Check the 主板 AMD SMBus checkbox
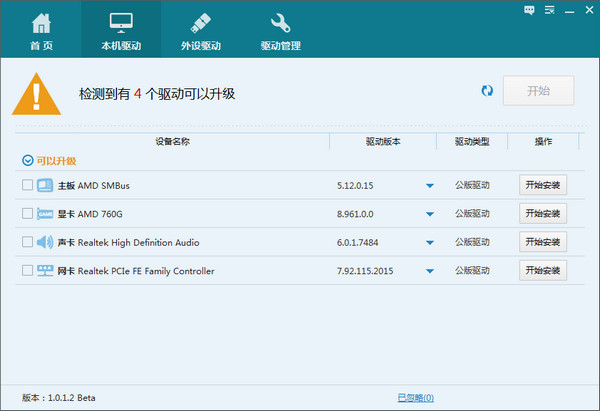This screenshot has width=600, height=411. point(27,185)
